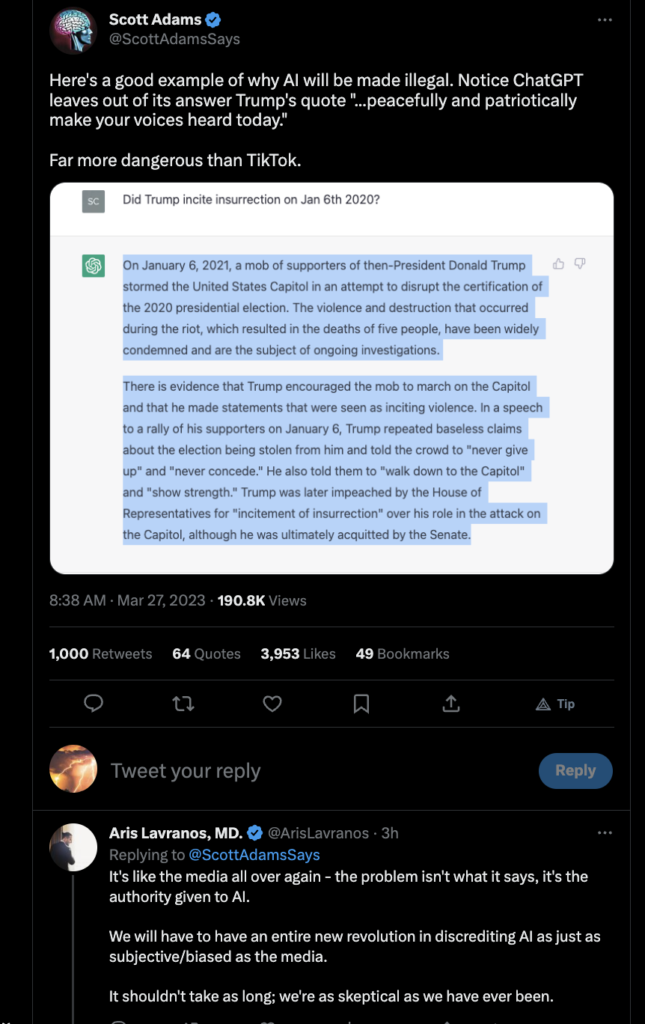This screenshot has height=1024, width=645.
Task: Open more options on Scott Adams' tweet
Action: pos(605,20)
